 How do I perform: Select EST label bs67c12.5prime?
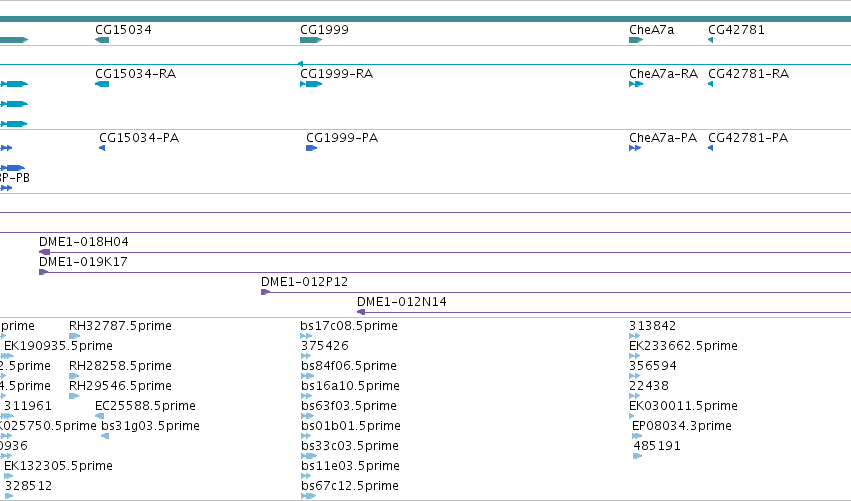pos(350,486)
